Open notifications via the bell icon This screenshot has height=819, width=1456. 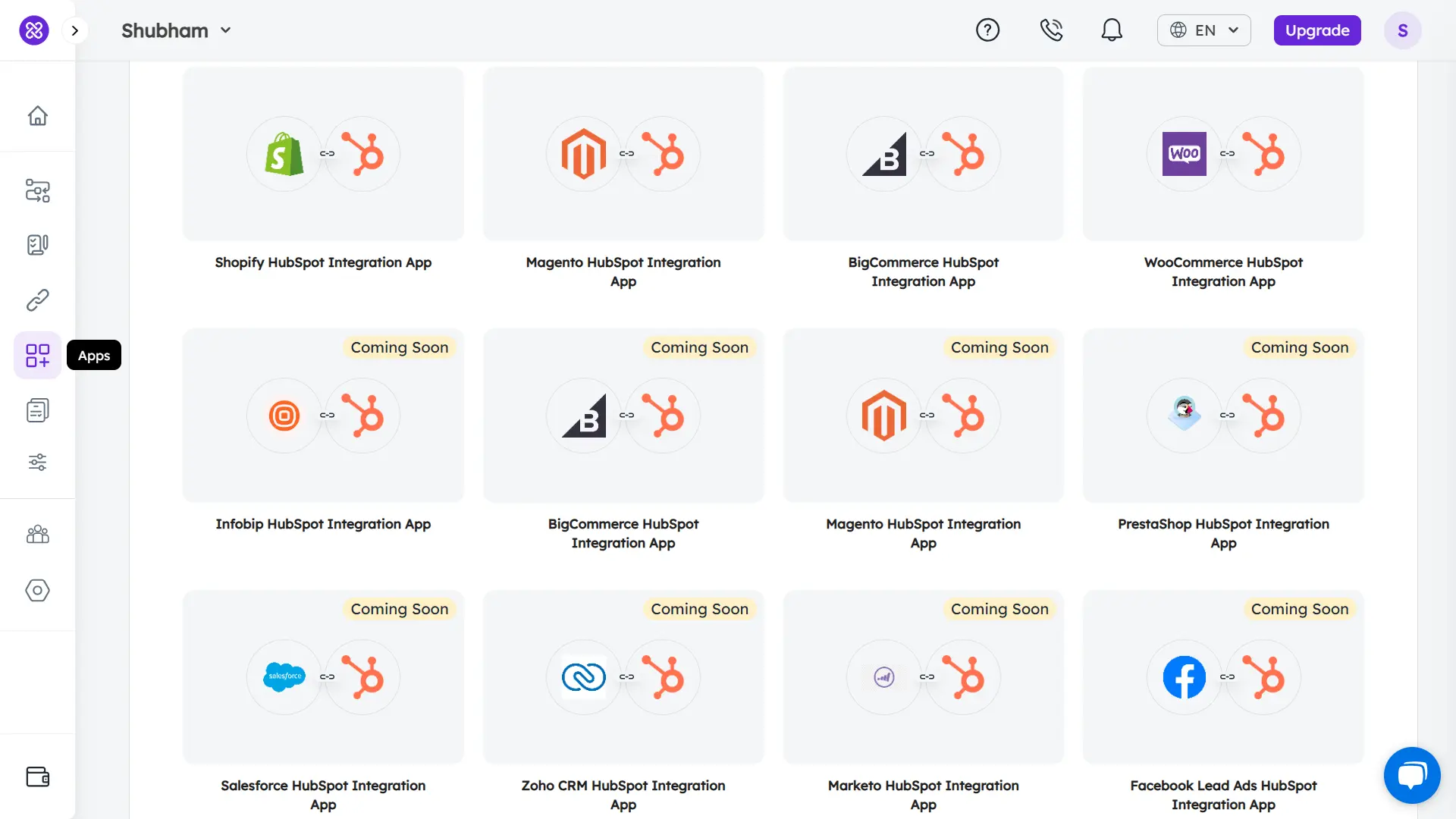click(x=1112, y=30)
